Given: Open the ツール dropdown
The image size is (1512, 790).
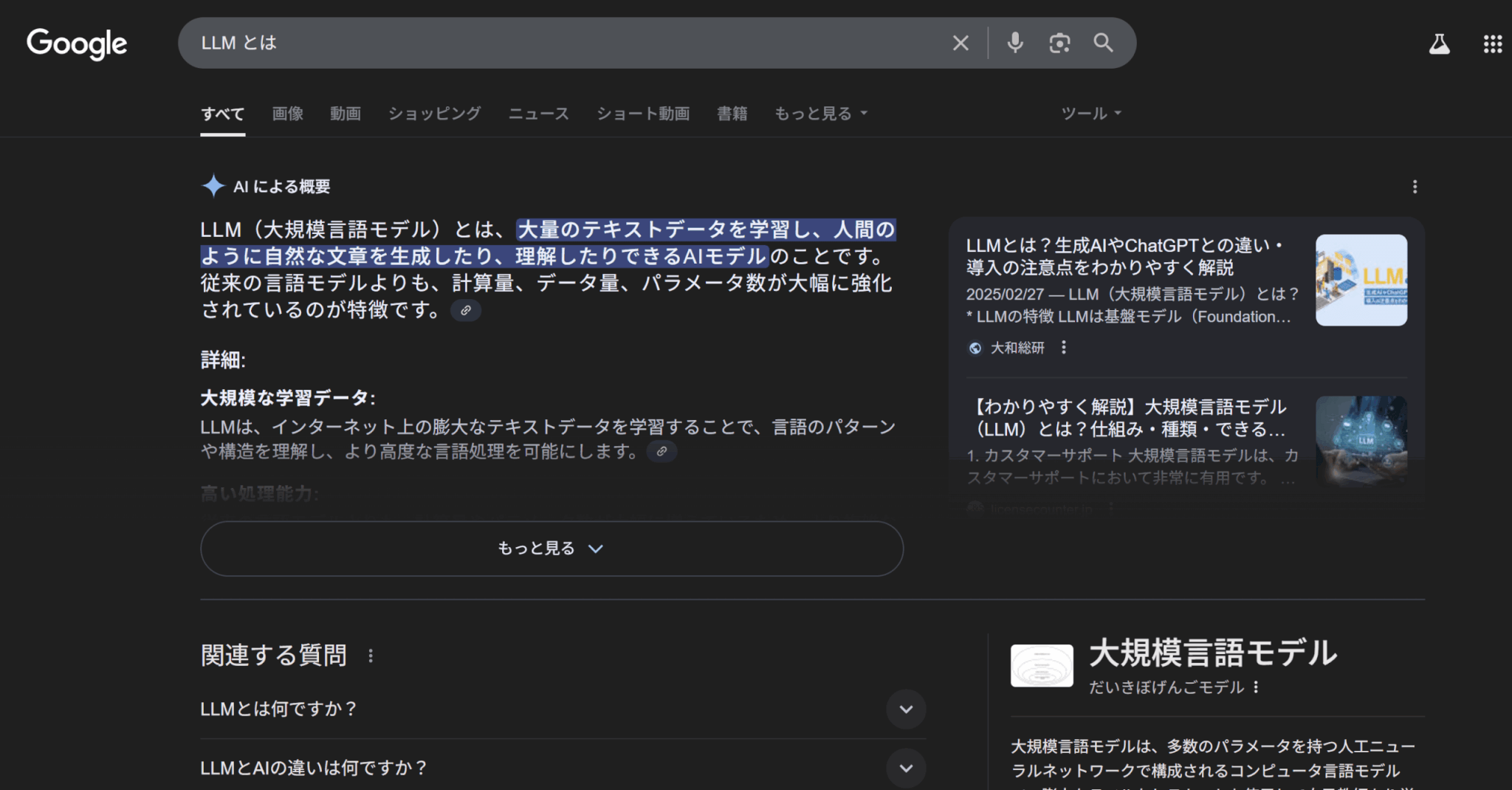Looking at the screenshot, I should pos(1091,114).
